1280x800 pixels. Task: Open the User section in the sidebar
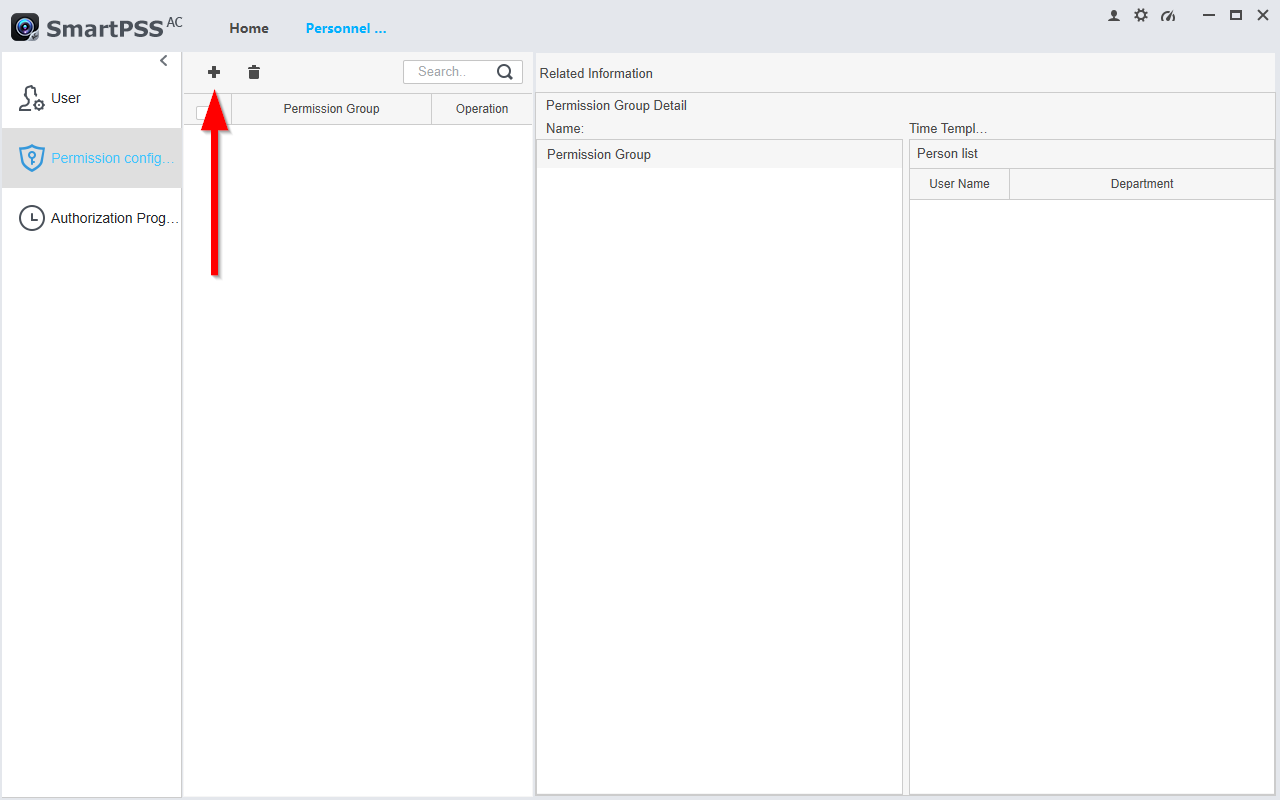coord(66,98)
